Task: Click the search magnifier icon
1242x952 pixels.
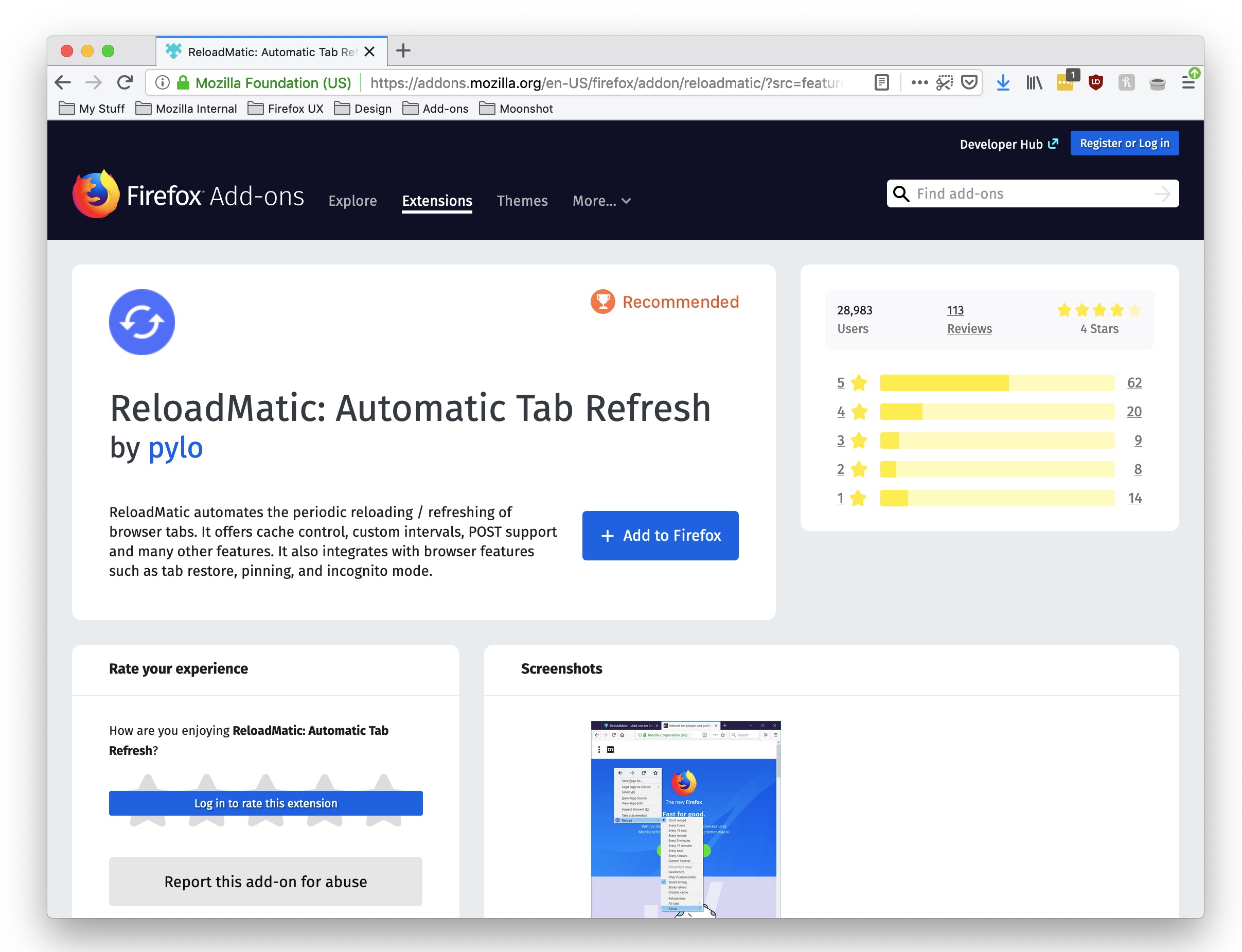Action: pos(901,194)
